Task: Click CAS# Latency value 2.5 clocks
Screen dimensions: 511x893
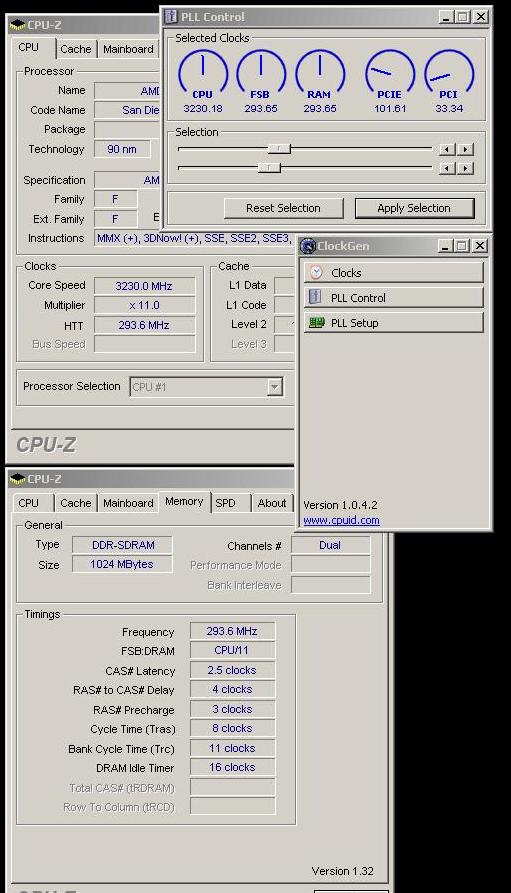Action: (x=232, y=670)
